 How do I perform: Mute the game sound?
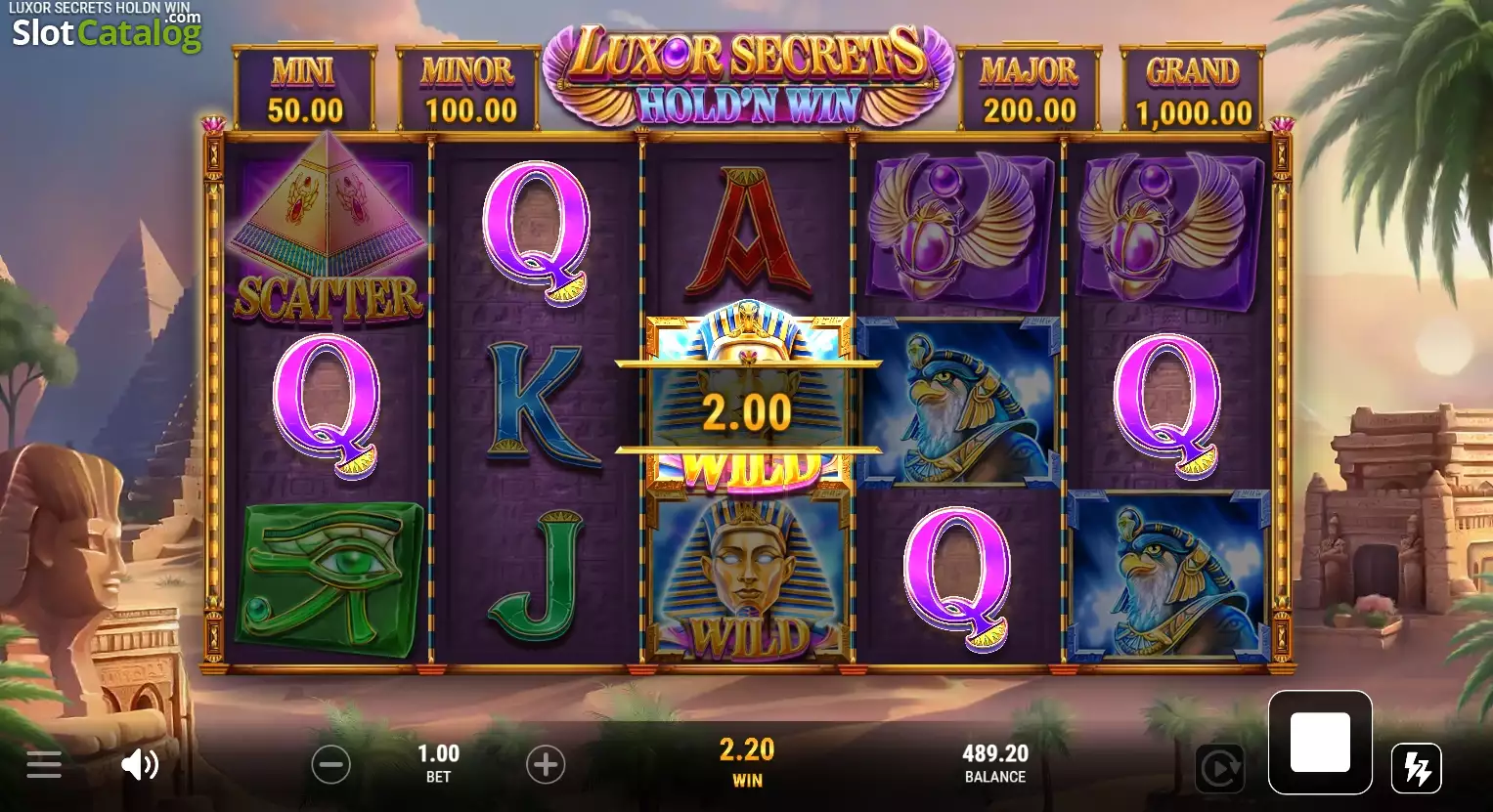pyautogui.click(x=140, y=764)
